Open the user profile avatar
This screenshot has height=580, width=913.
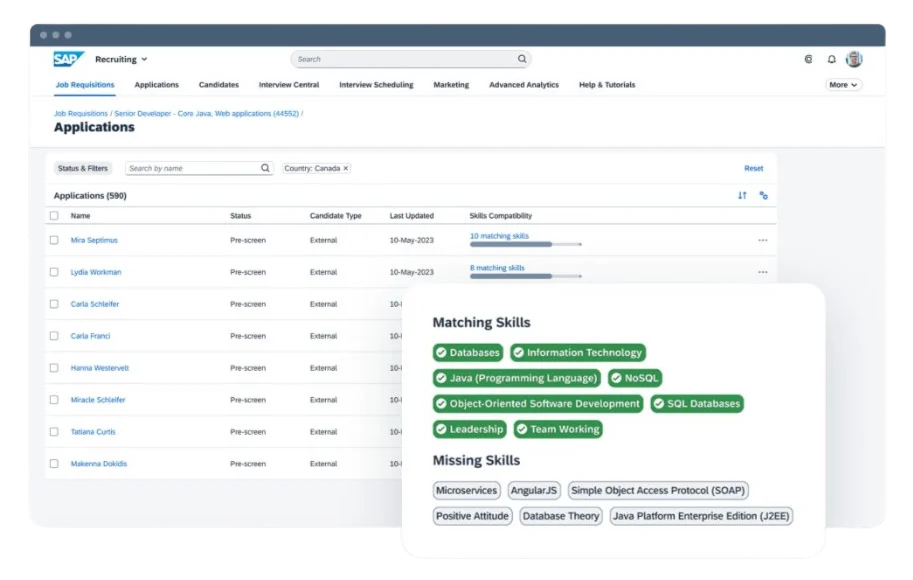[x=854, y=59]
